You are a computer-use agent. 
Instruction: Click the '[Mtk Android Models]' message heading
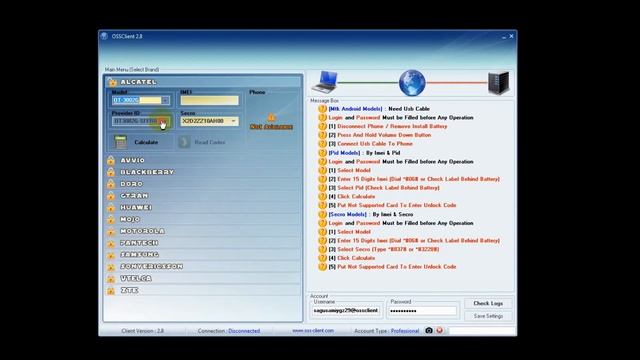(356, 109)
